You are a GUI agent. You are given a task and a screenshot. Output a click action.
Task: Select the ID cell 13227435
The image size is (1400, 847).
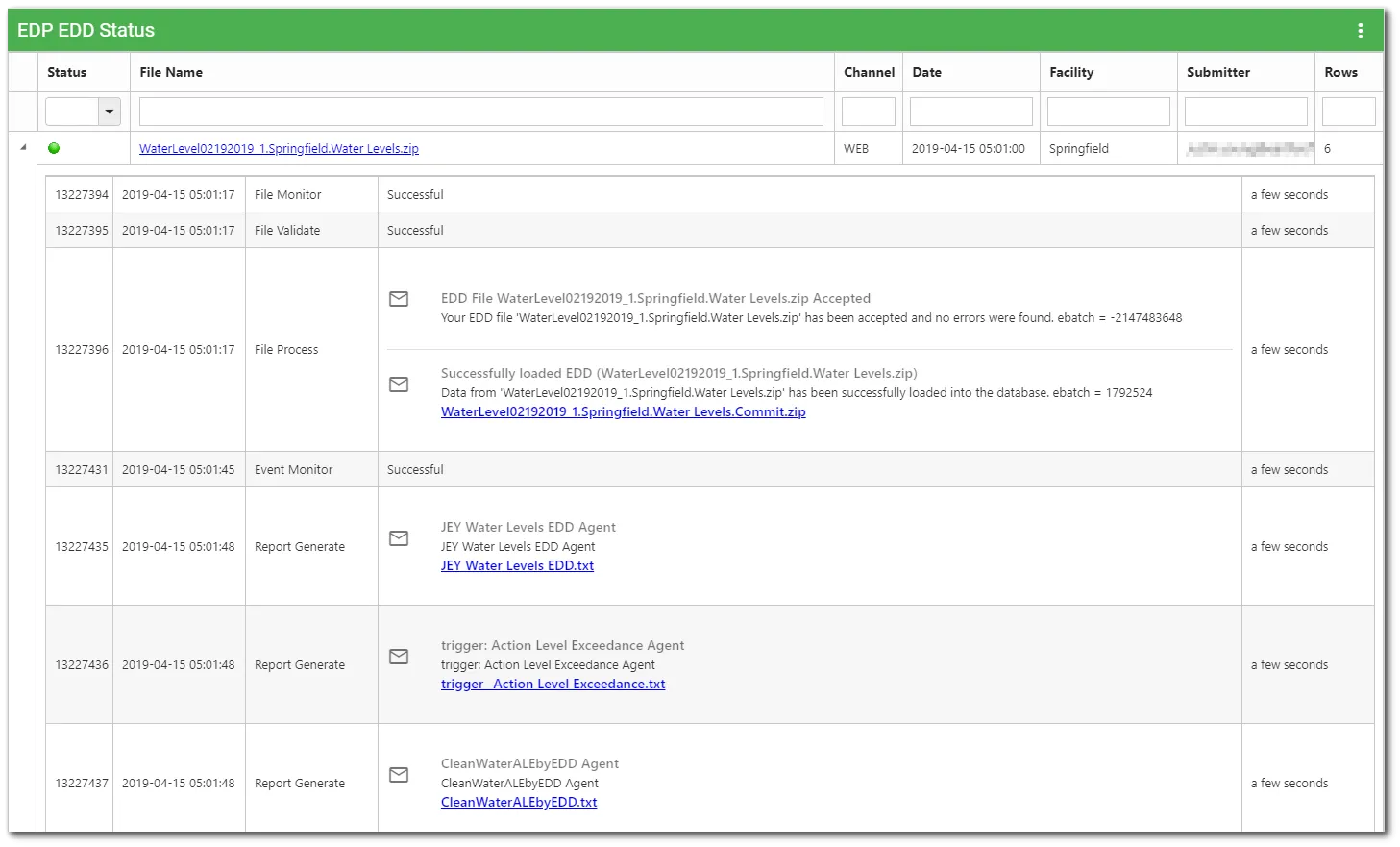[x=82, y=546]
